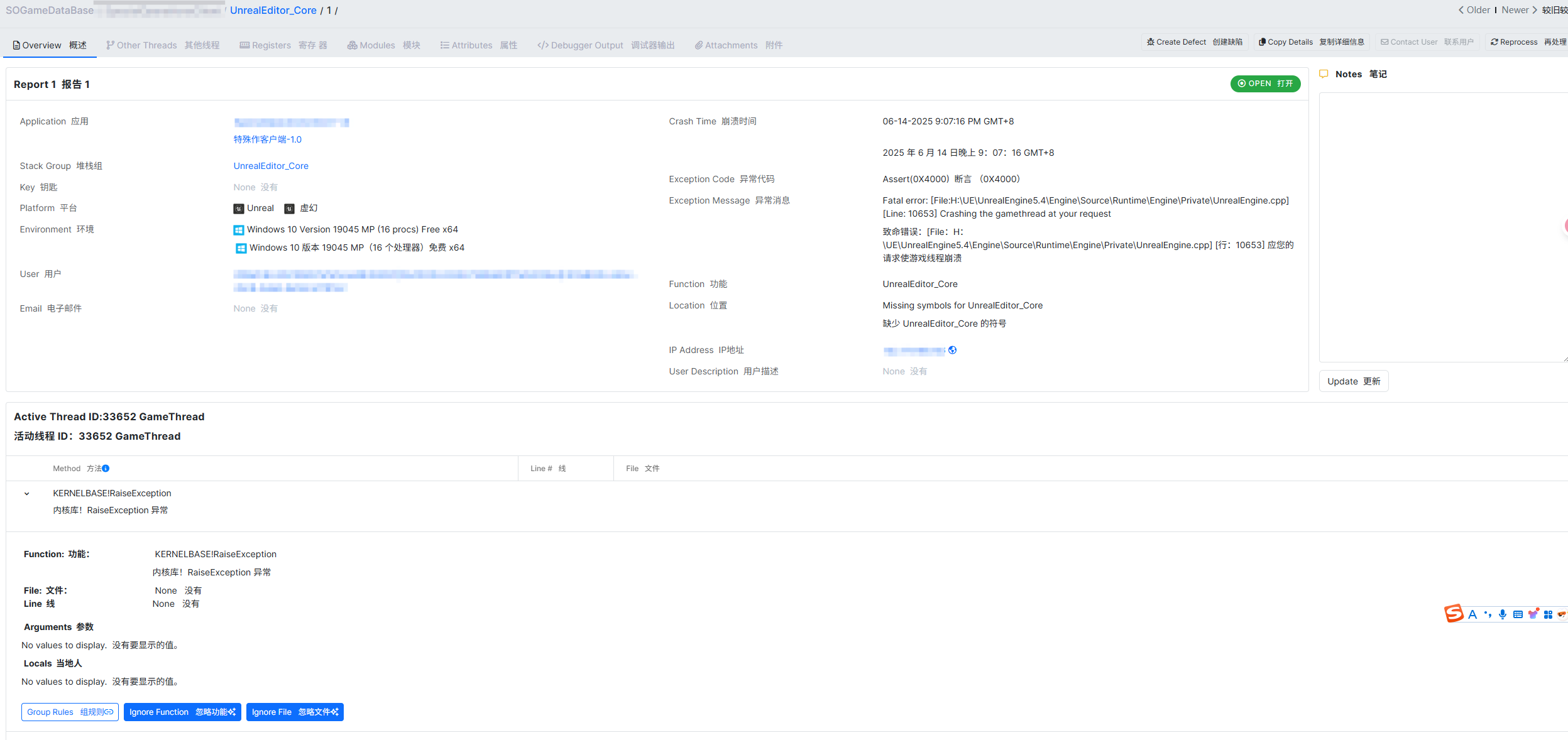Open the Stack Group UnrealEditor_Core link
This screenshot has width=1568, height=740.
271,166
